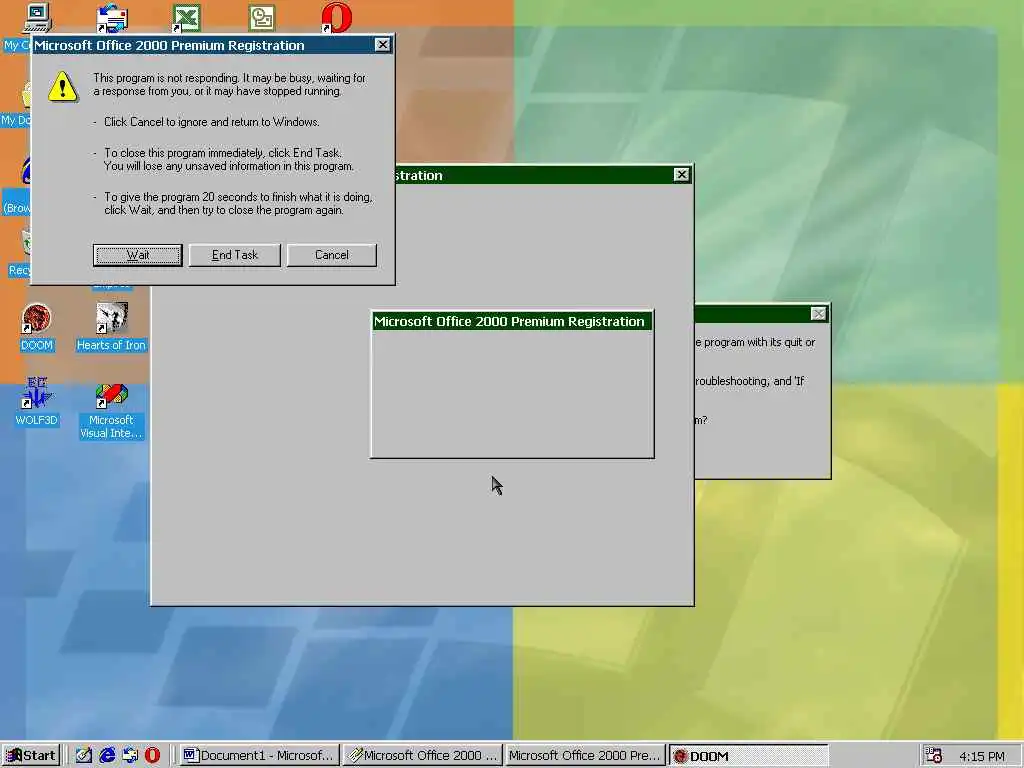The height and width of the screenshot is (768, 1024).
Task: Click the text 'program with its quit or' in the right-hand dialog
Action: pos(759,342)
